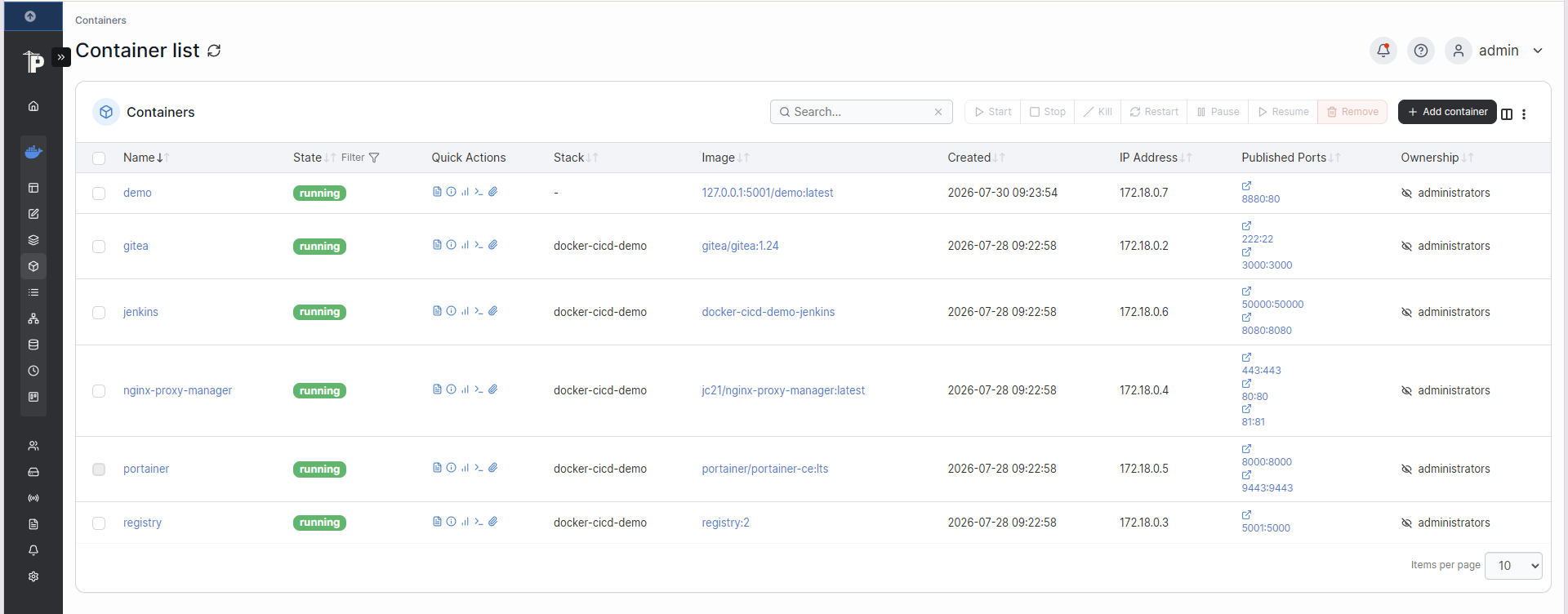Open Settings gear in the sidebar

click(33, 576)
